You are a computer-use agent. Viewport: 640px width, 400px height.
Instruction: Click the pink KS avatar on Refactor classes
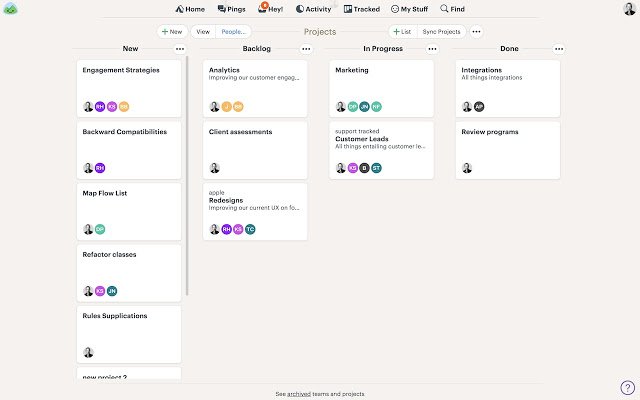point(100,291)
